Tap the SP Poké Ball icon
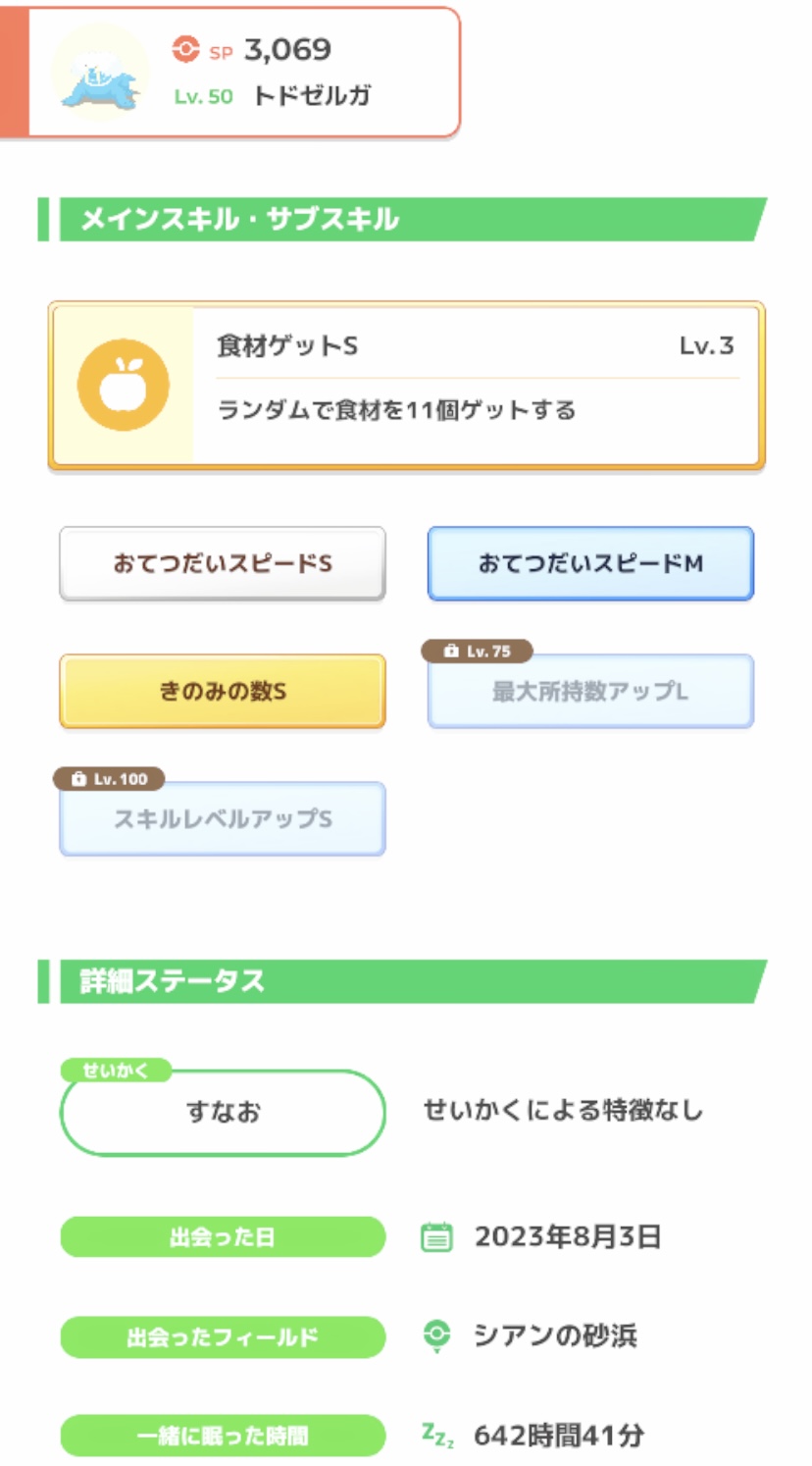The width and height of the screenshot is (812, 1466). tap(185, 49)
